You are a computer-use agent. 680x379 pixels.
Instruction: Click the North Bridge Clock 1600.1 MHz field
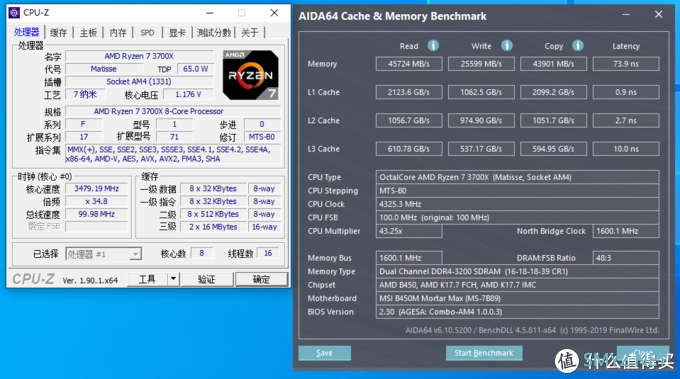626,231
